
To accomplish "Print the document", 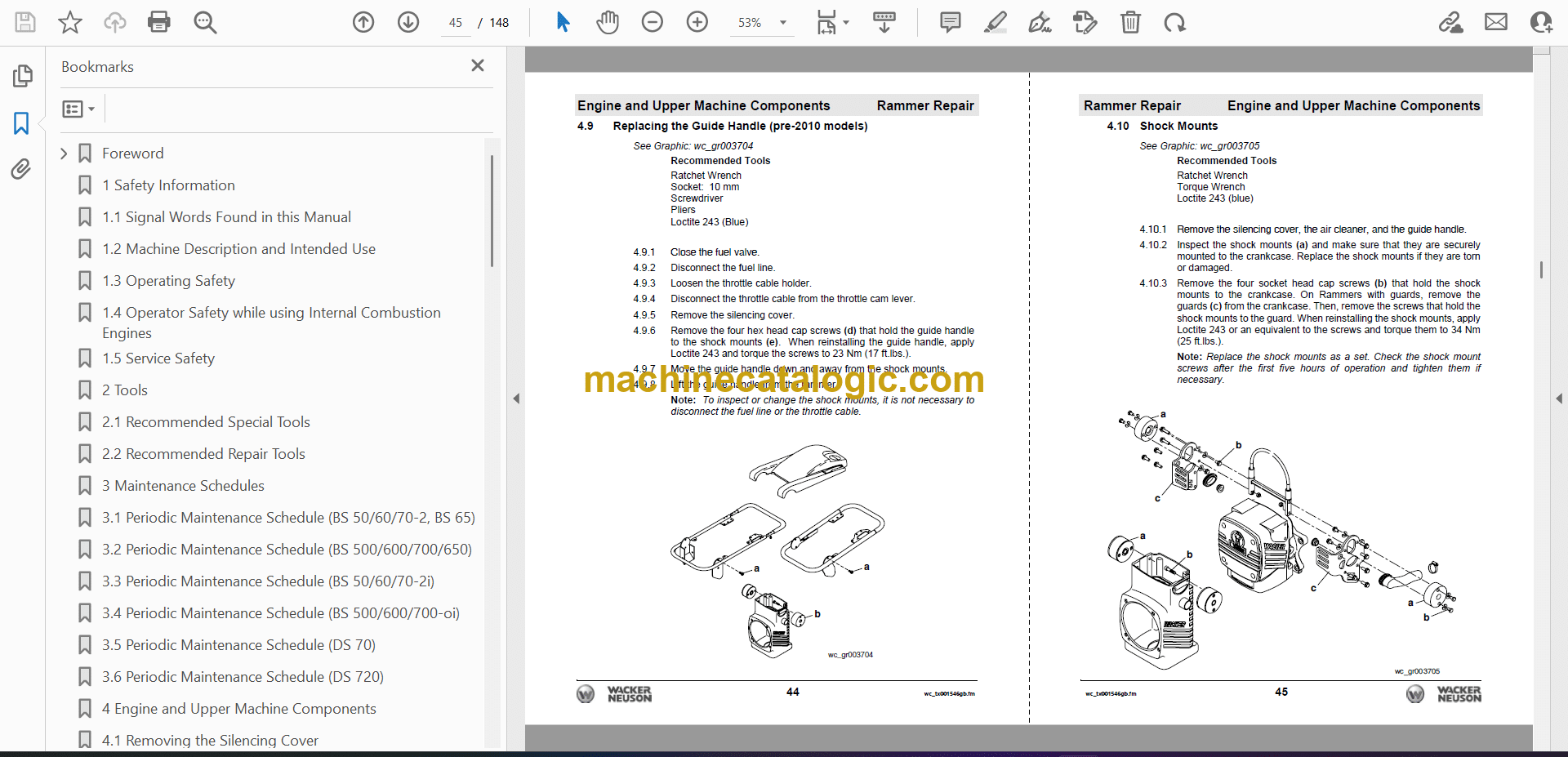I will point(159,22).
